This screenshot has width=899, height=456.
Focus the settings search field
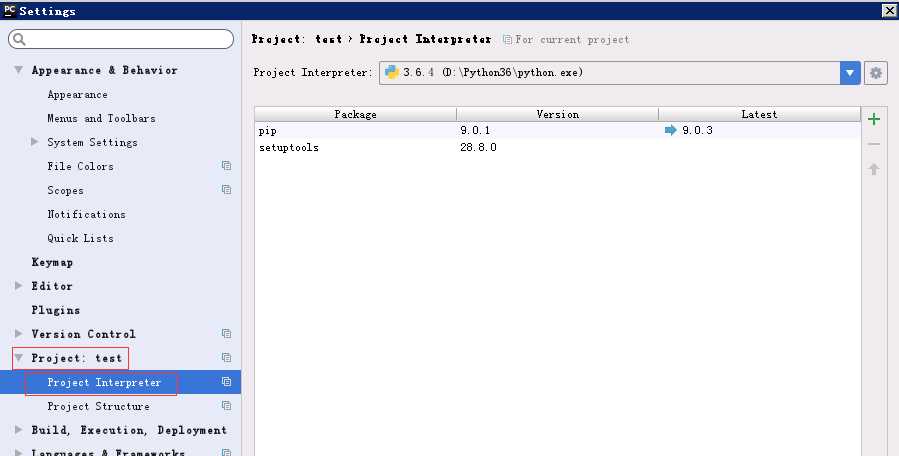(121, 39)
